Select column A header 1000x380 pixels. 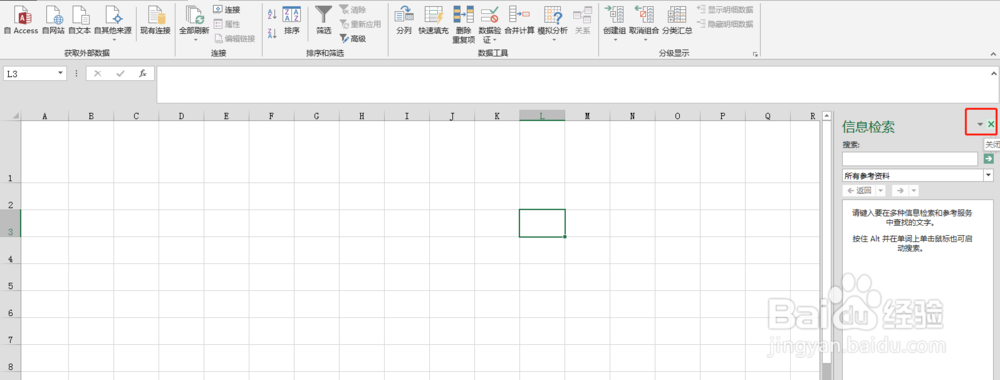[x=45, y=115]
